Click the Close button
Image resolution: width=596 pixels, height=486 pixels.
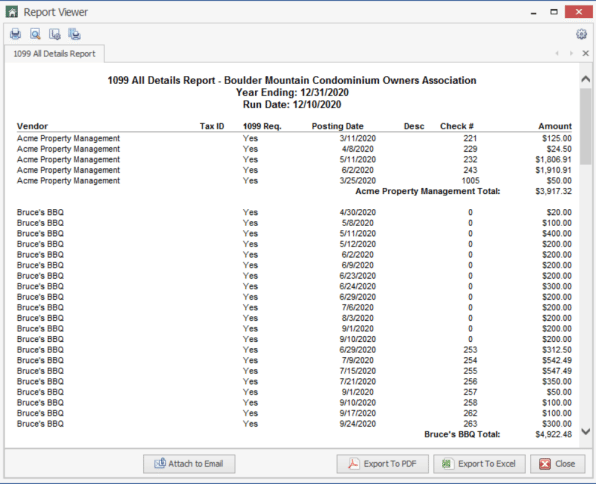(x=558, y=464)
